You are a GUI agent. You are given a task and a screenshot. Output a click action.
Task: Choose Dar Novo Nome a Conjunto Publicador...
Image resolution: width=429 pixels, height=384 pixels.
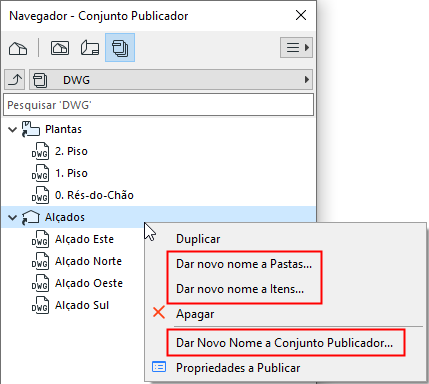click(284, 343)
